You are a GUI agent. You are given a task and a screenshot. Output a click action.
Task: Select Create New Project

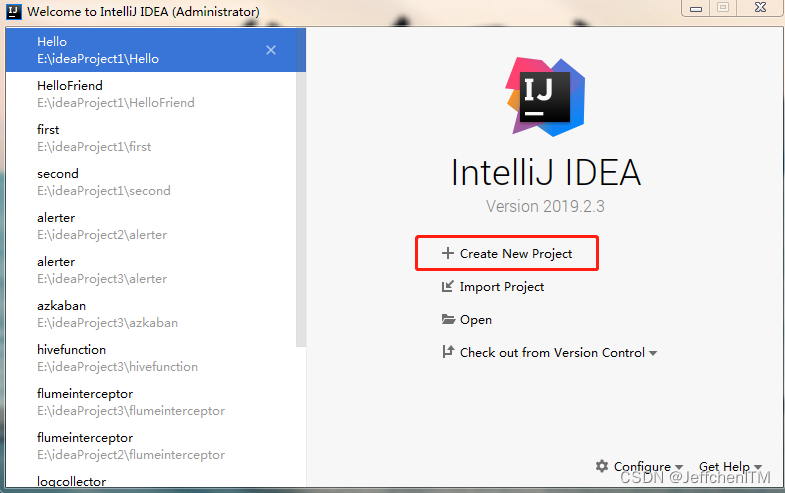[x=507, y=253]
